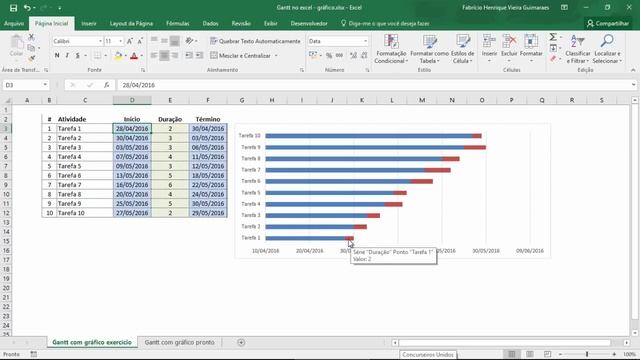Viewport: 640px width, 360px height.
Task: Decrease font size with smaller A icon
Action: pyautogui.click(x=140, y=41)
